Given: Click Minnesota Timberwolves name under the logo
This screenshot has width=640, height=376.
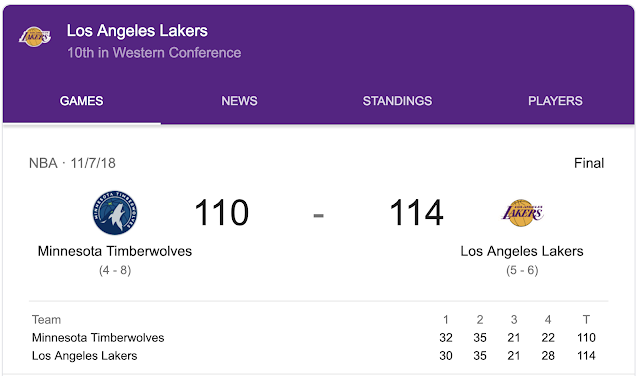Looking at the screenshot, I should (115, 251).
